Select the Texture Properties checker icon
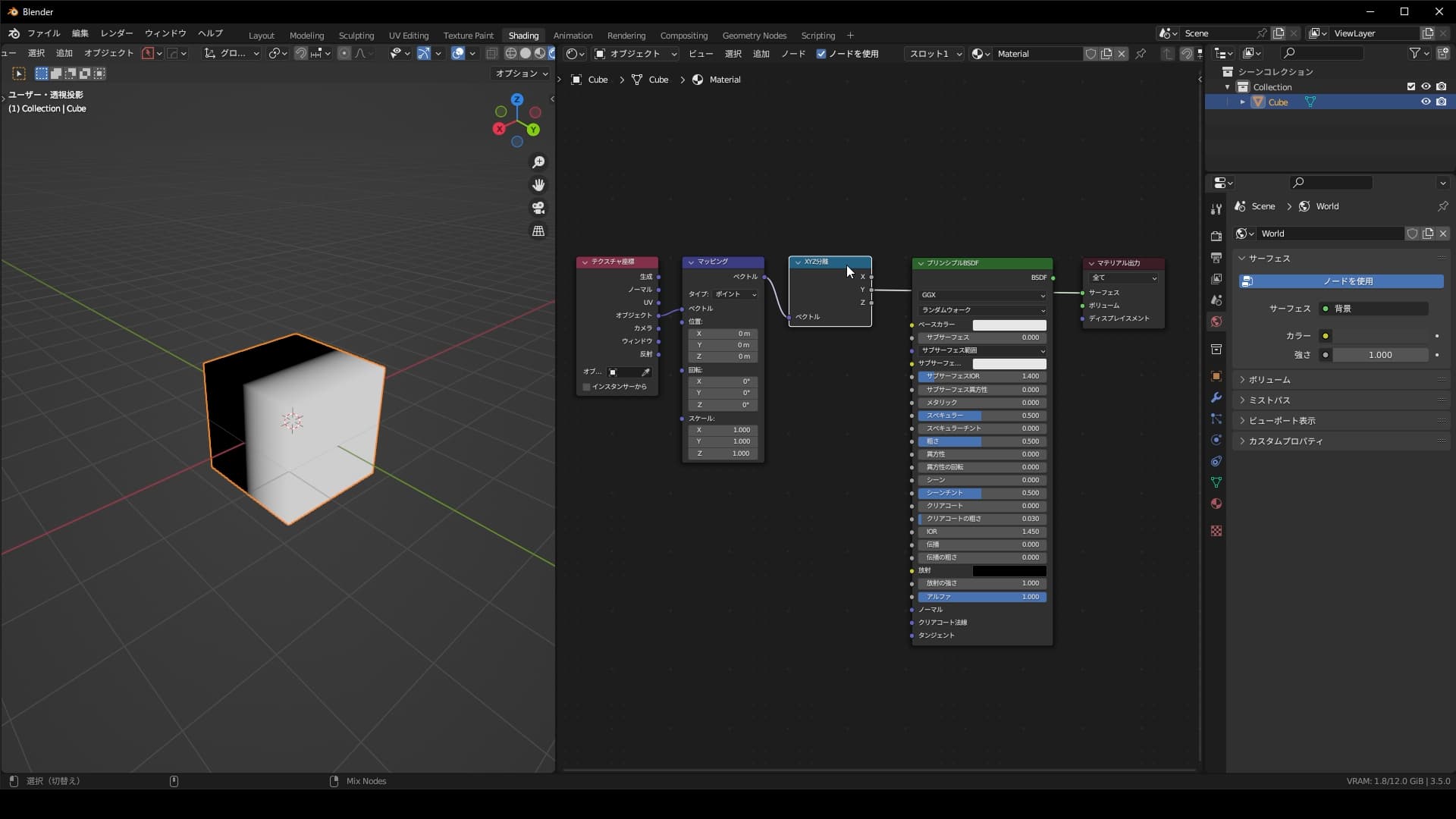This screenshot has height=819, width=1456. [1216, 531]
